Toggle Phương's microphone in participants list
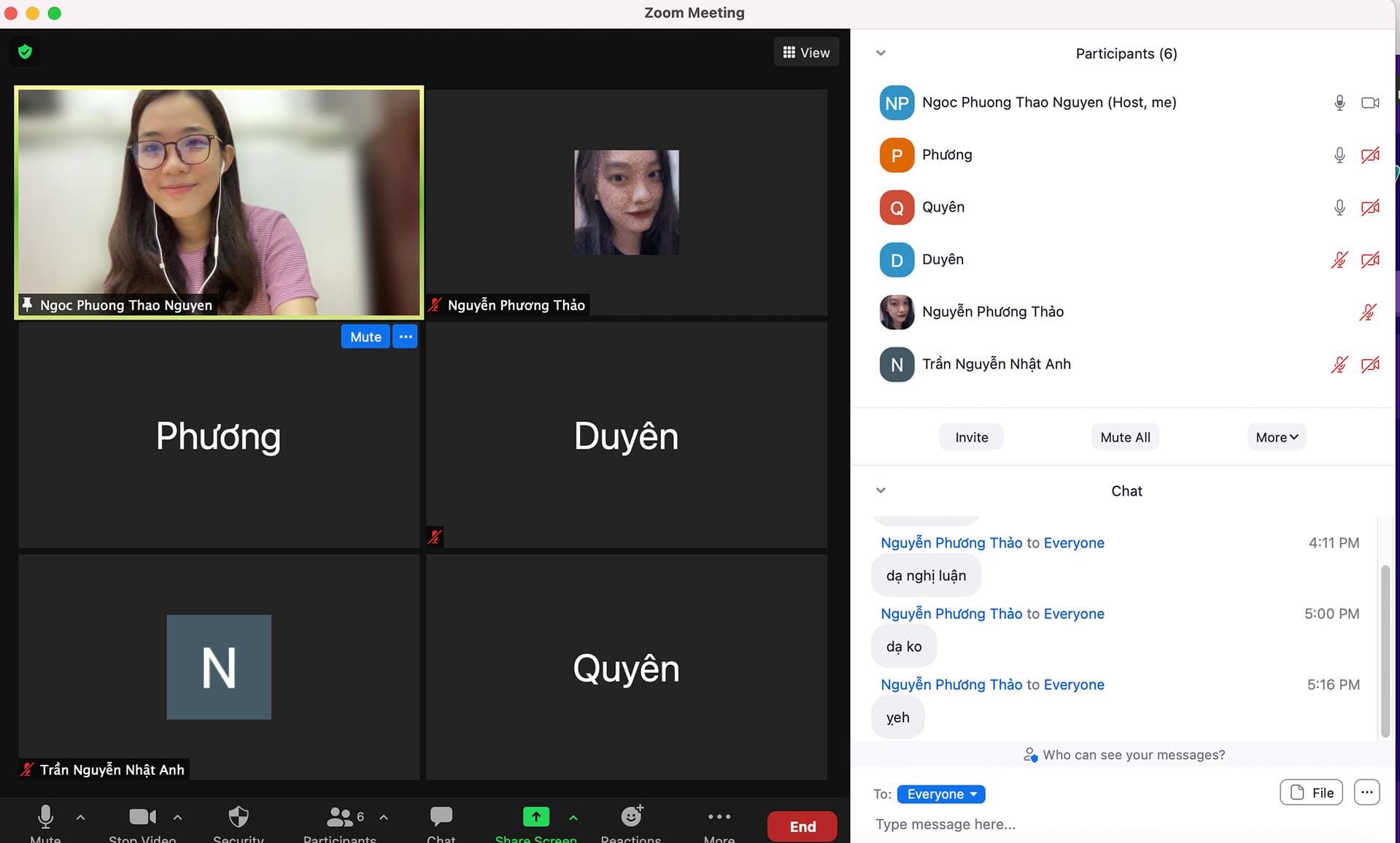The image size is (1400, 843). click(1339, 155)
